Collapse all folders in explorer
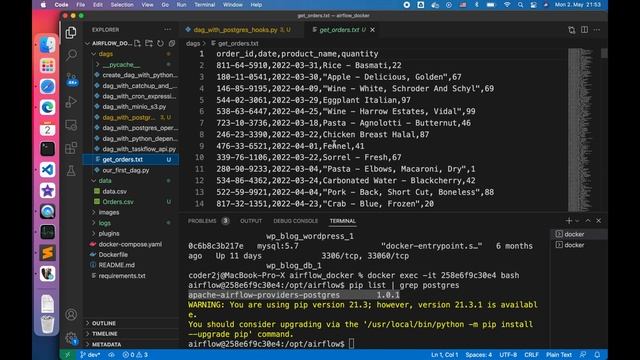Image resolution: width=640 pixels, height=360 pixels. [172, 43]
